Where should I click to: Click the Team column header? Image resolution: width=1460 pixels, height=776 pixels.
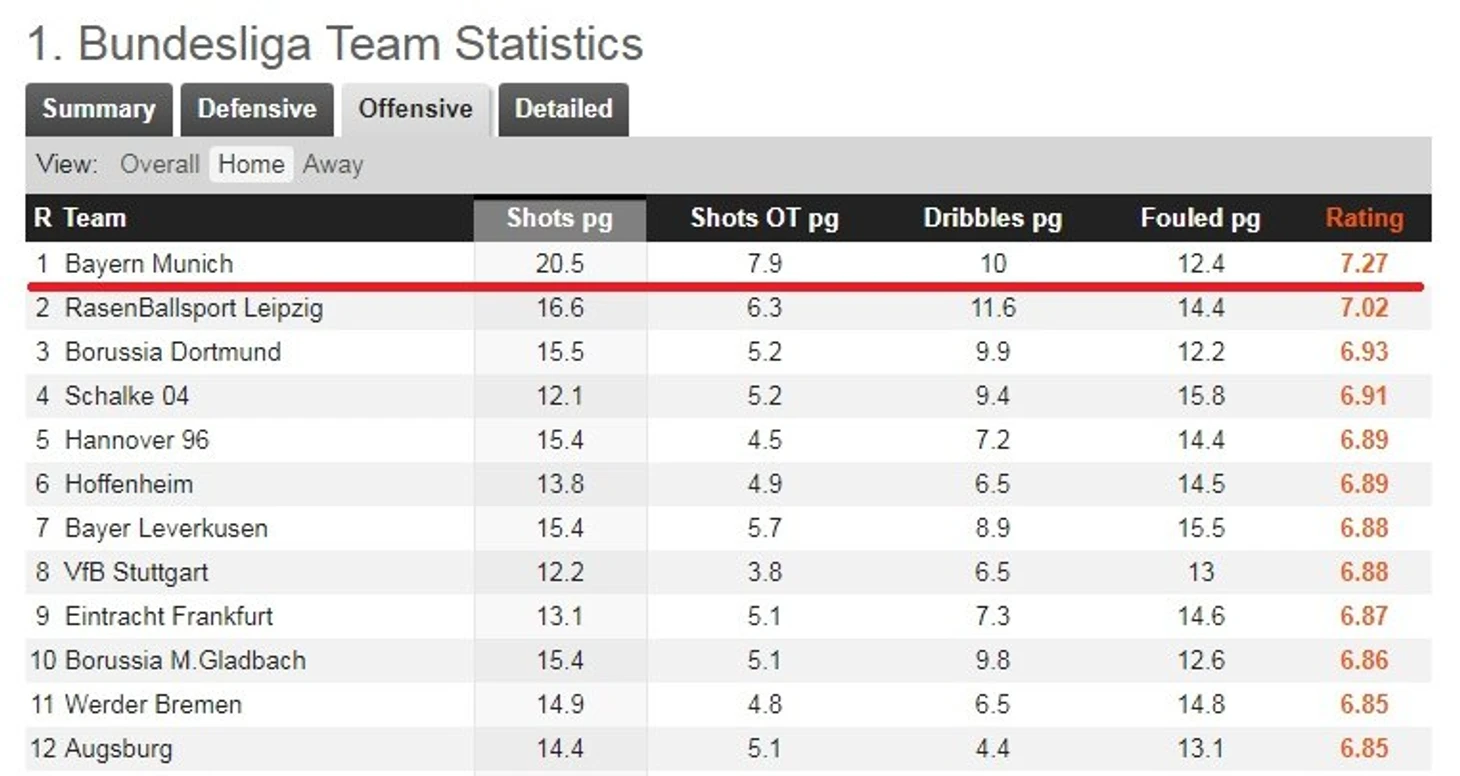coord(95,218)
